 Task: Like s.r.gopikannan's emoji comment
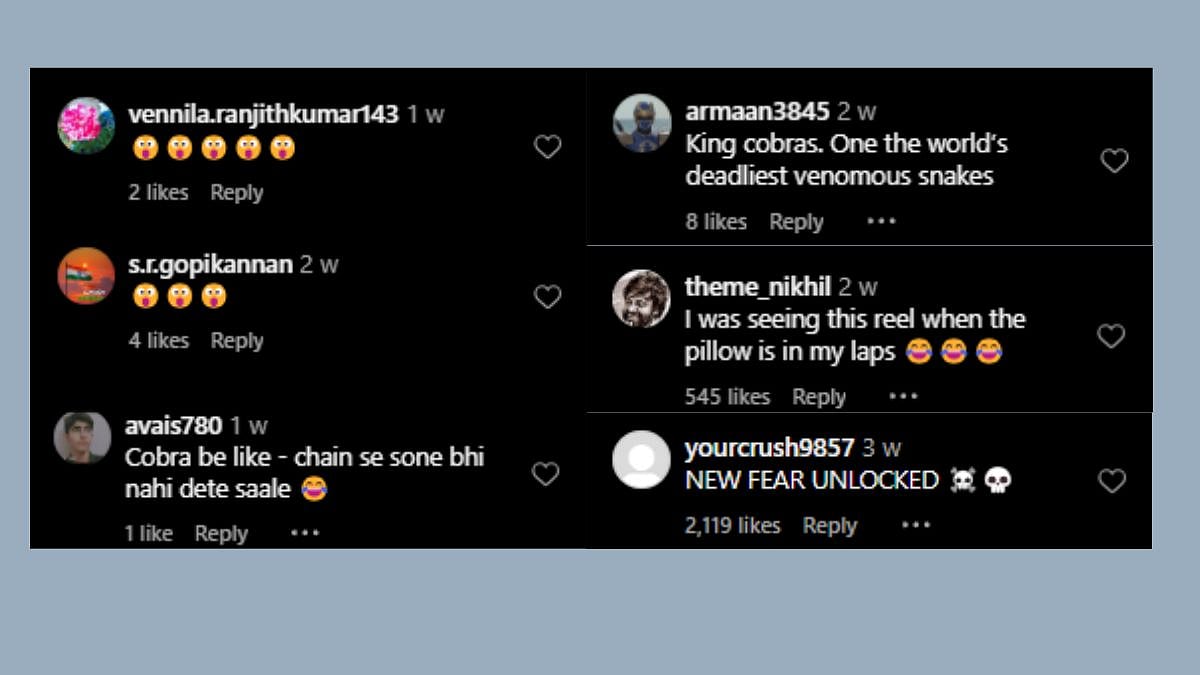click(547, 297)
